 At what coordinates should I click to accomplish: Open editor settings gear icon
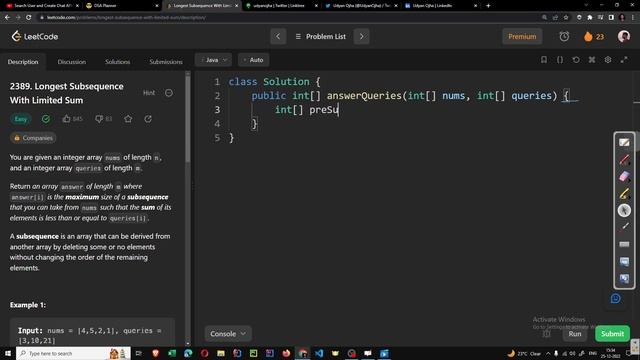[608, 60]
